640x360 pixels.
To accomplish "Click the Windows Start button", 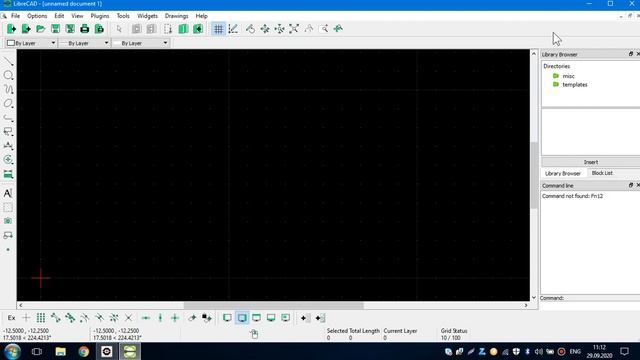I will 13,351.
